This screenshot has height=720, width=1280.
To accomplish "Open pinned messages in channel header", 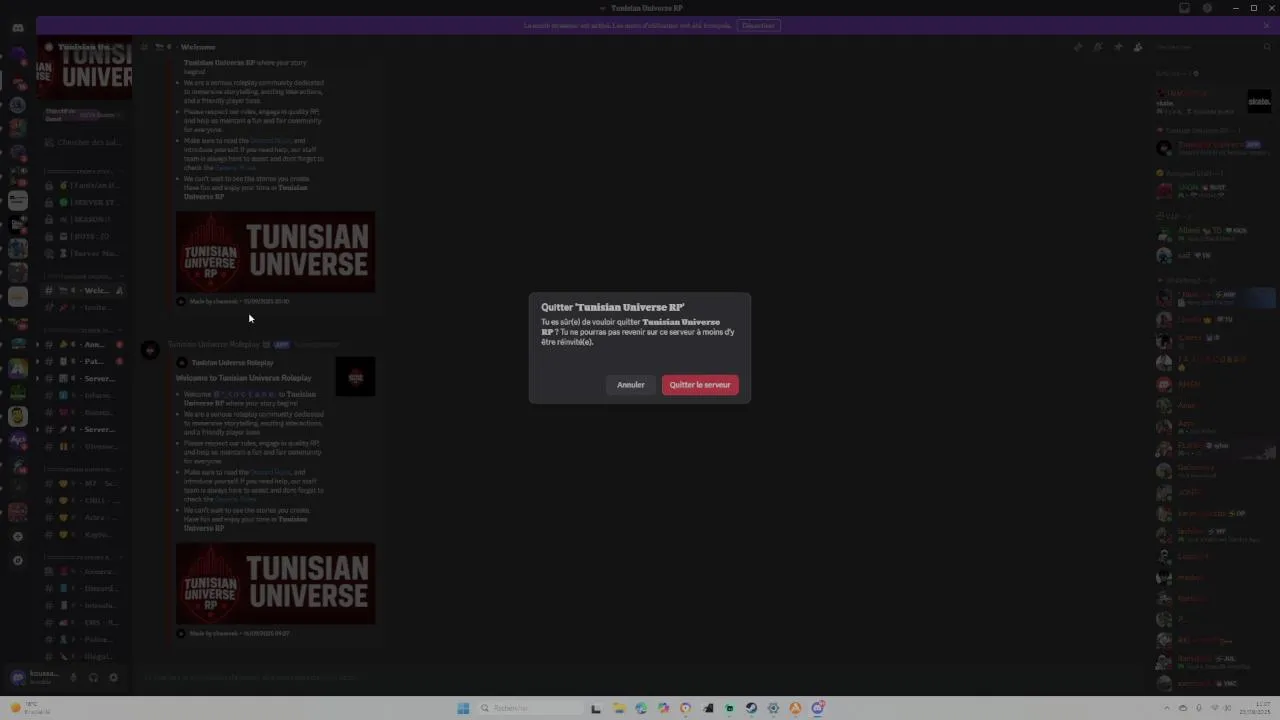I will point(1118,47).
